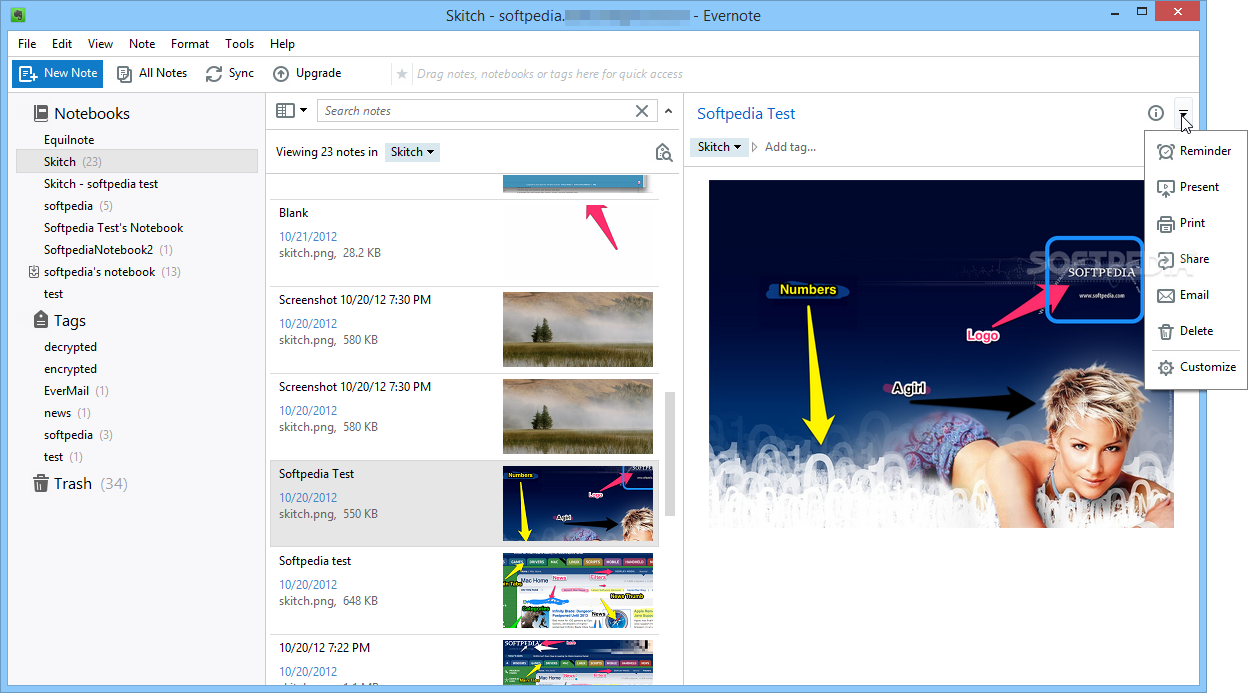The width and height of the screenshot is (1248, 693).
Task: Choose Customize from the dropdown
Action: coord(1195,367)
